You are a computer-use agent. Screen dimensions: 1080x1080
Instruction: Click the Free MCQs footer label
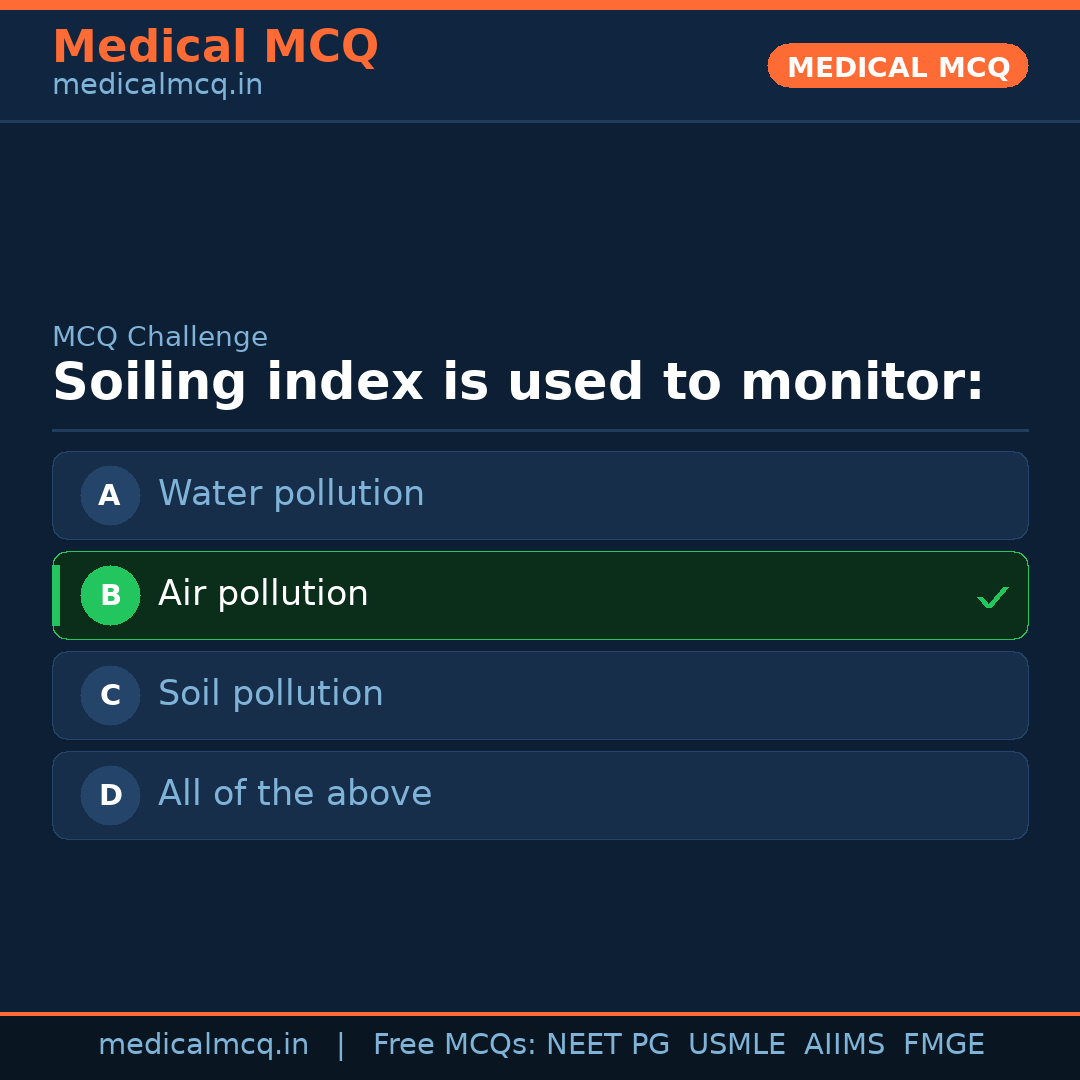[454, 1045]
